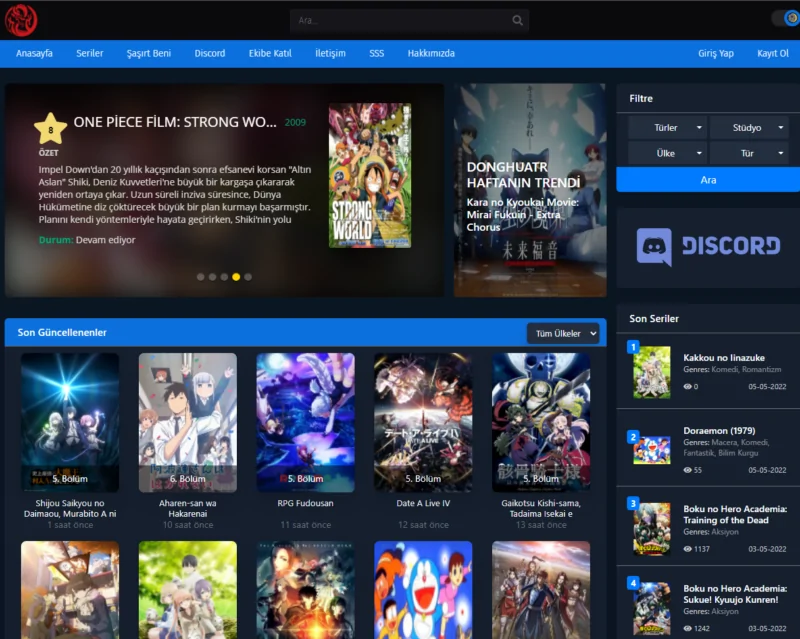Open the Türler filter dropdown
Viewport: 800px width, 639px height.
[667, 128]
